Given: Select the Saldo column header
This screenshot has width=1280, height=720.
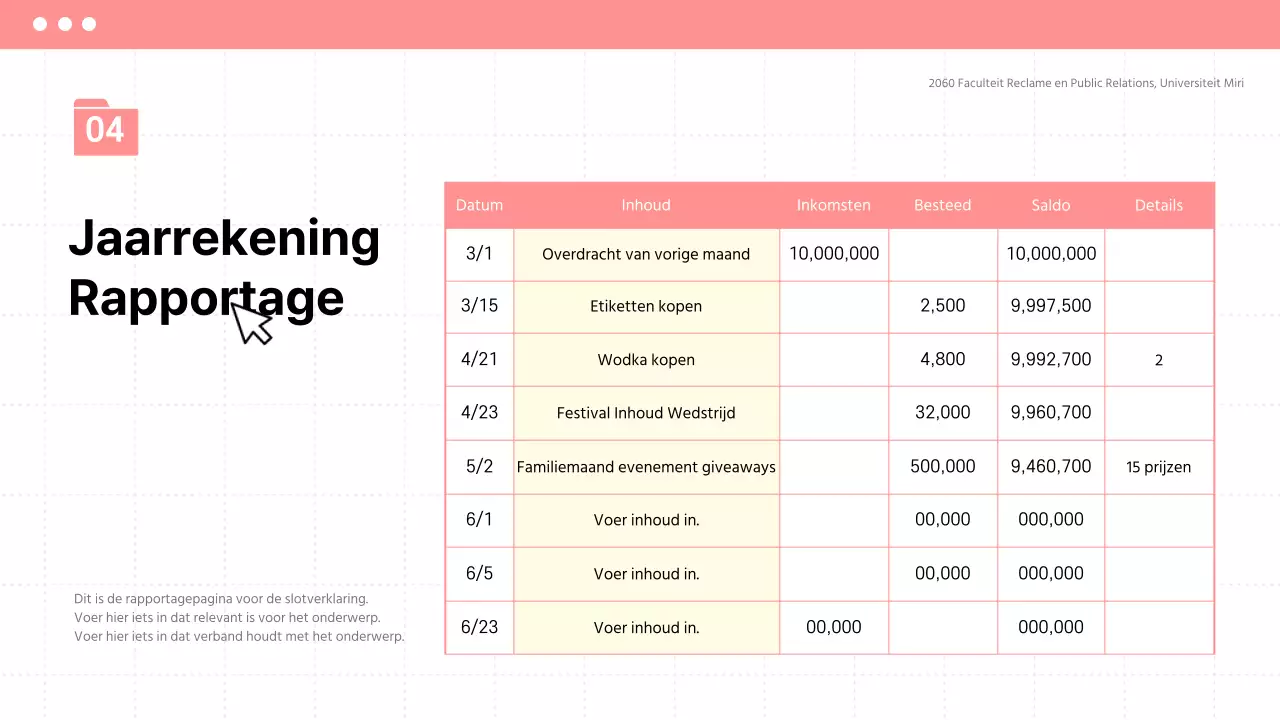Looking at the screenshot, I should pyautogui.click(x=1050, y=205).
